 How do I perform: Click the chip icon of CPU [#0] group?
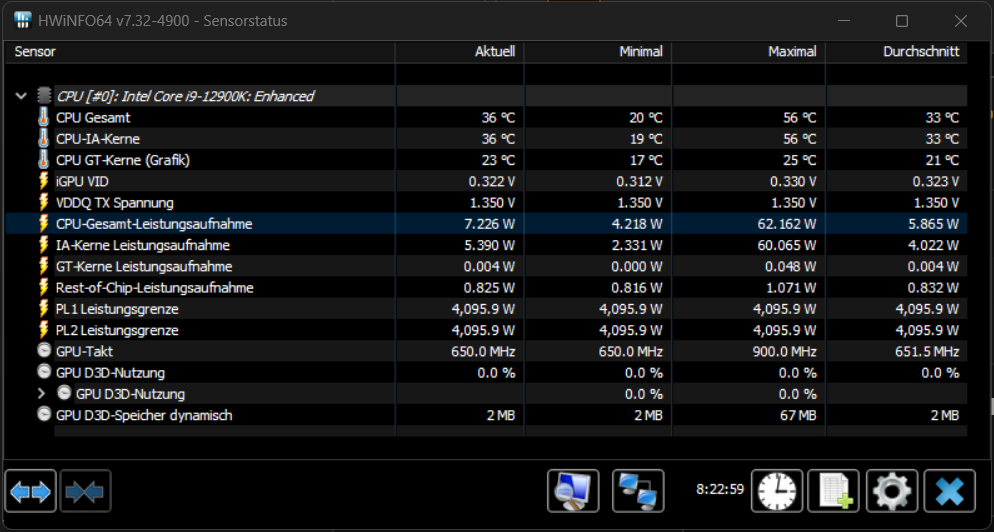pos(44,96)
